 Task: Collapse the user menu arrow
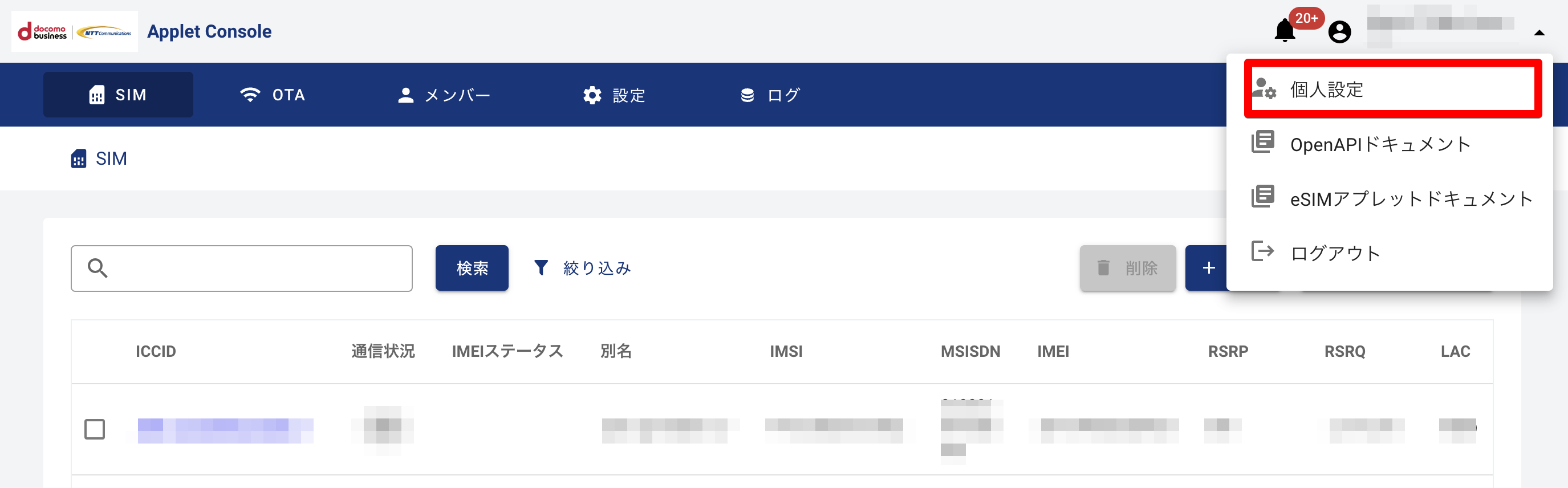click(1539, 33)
